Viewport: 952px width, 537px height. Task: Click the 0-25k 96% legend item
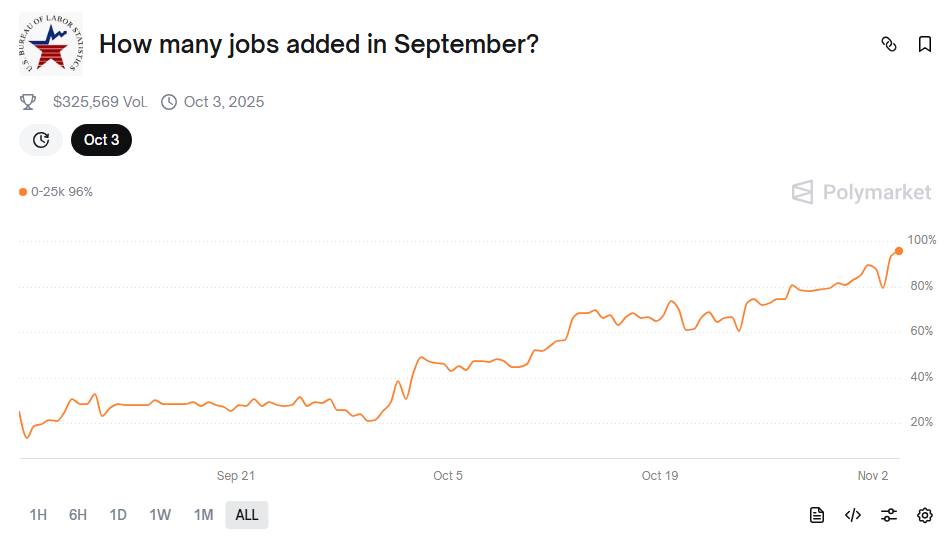pos(56,192)
